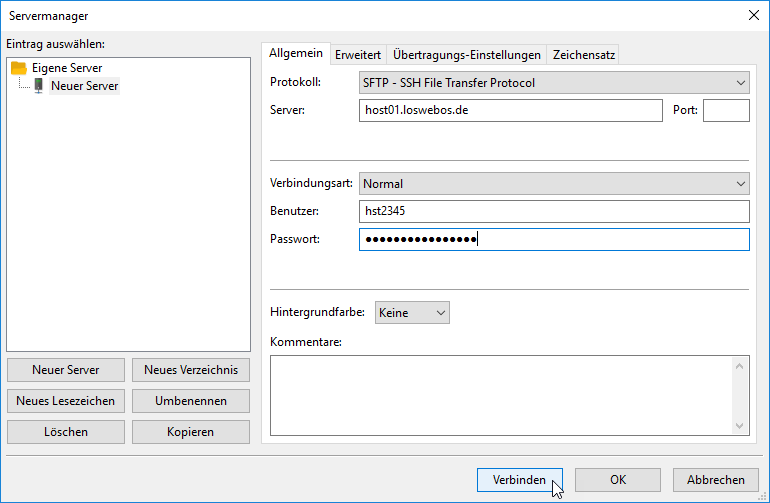
Task: Cancel with the Abbrechen button
Action: (716, 480)
